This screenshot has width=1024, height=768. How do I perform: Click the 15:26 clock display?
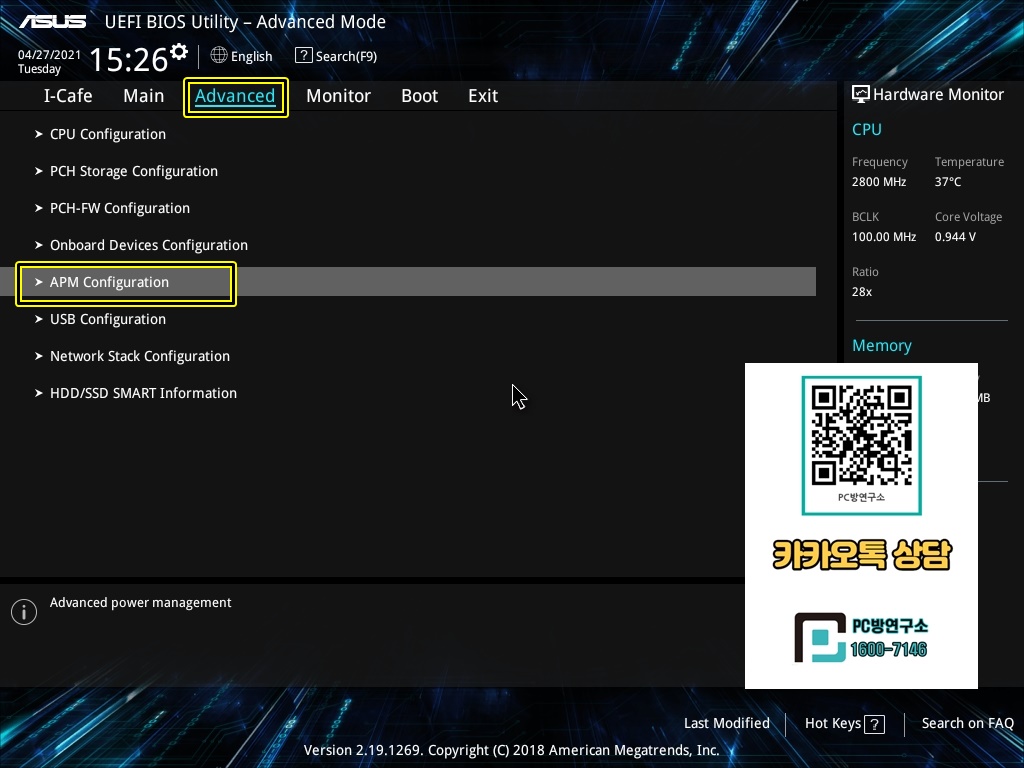coord(129,59)
